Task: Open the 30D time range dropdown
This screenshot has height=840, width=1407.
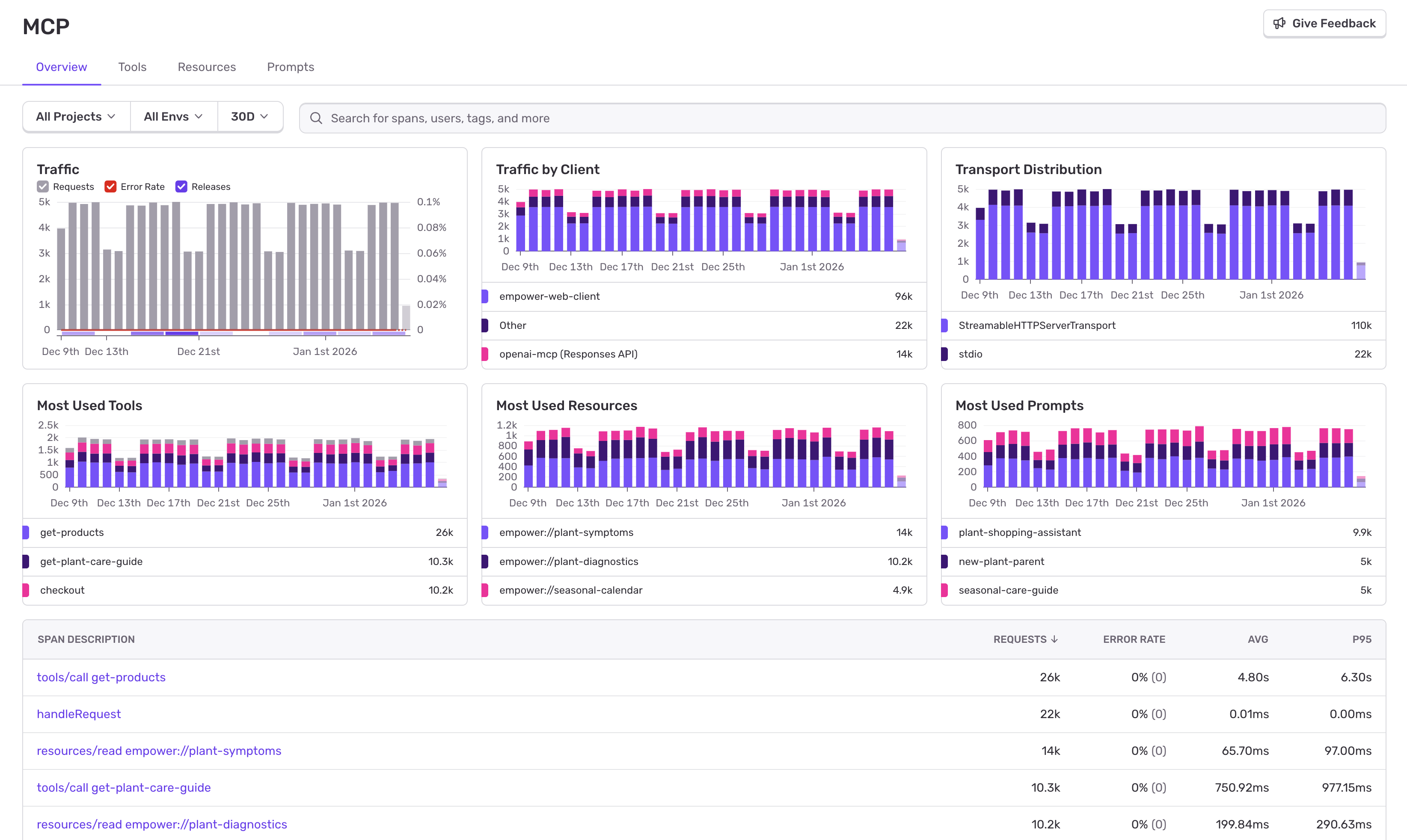Action: 250,116
